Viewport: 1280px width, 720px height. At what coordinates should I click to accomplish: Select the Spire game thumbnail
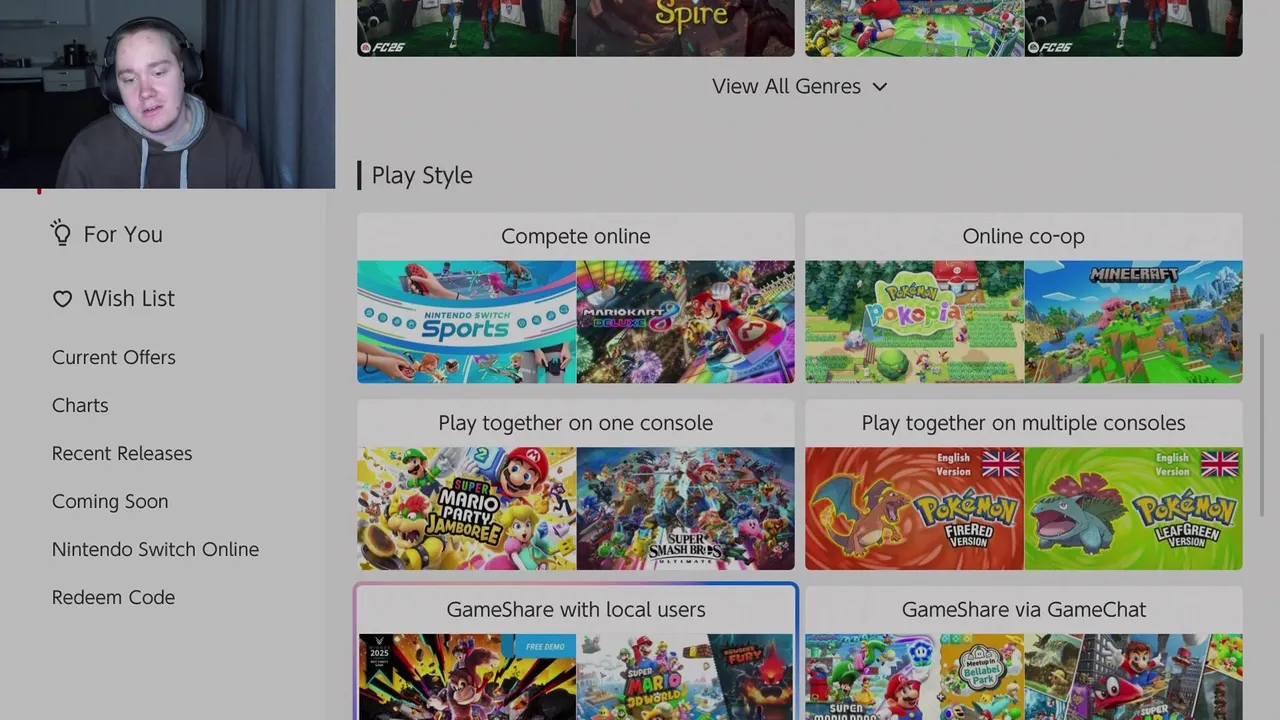pos(686,28)
